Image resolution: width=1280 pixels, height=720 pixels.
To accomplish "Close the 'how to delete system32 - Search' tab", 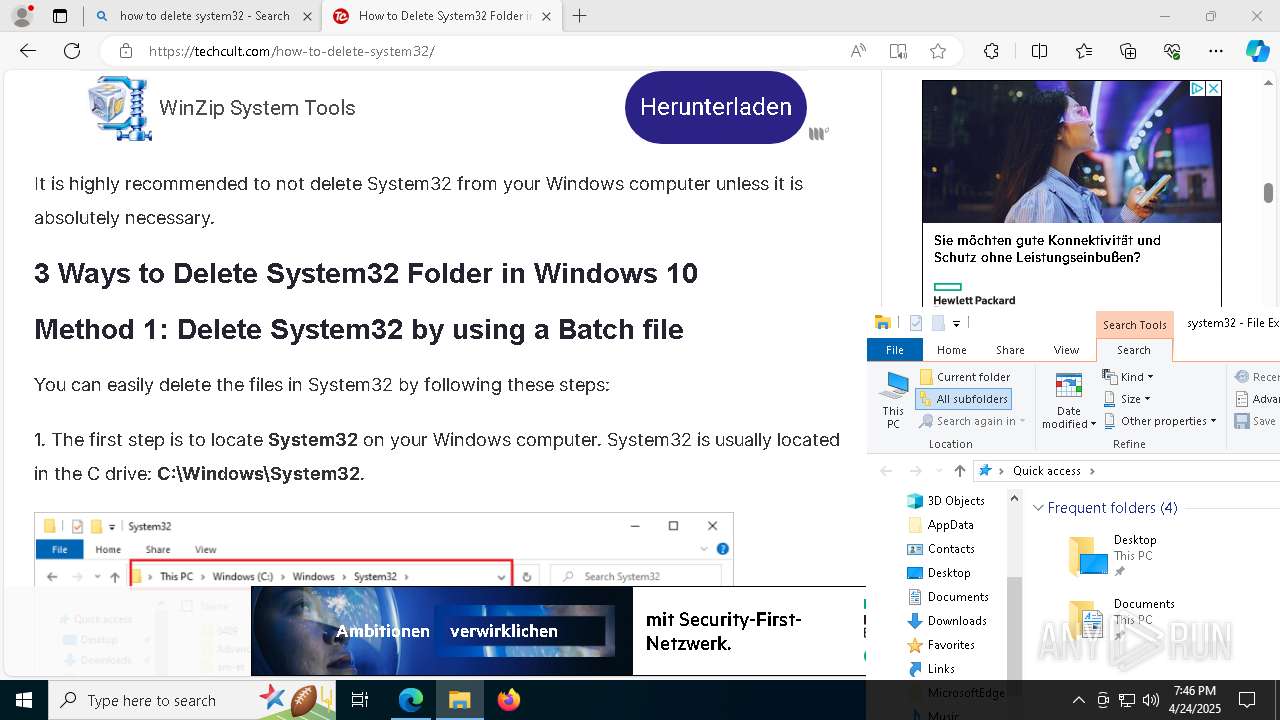I will [x=307, y=16].
